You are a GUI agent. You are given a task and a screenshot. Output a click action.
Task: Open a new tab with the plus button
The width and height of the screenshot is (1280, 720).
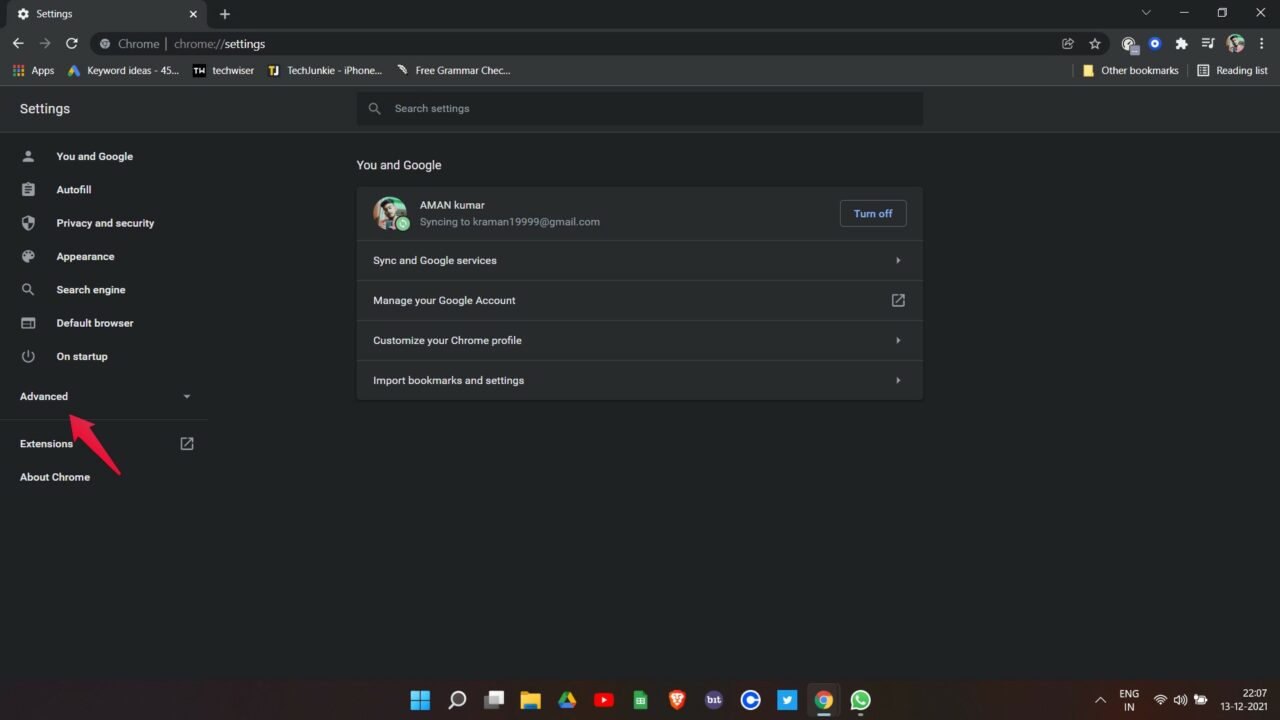tap(225, 14)
